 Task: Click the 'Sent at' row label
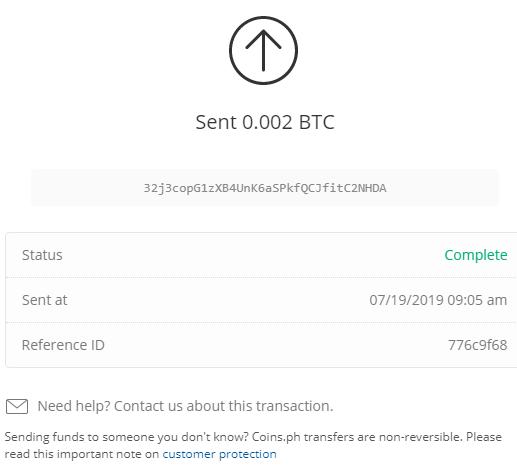[x=45, y=300]
